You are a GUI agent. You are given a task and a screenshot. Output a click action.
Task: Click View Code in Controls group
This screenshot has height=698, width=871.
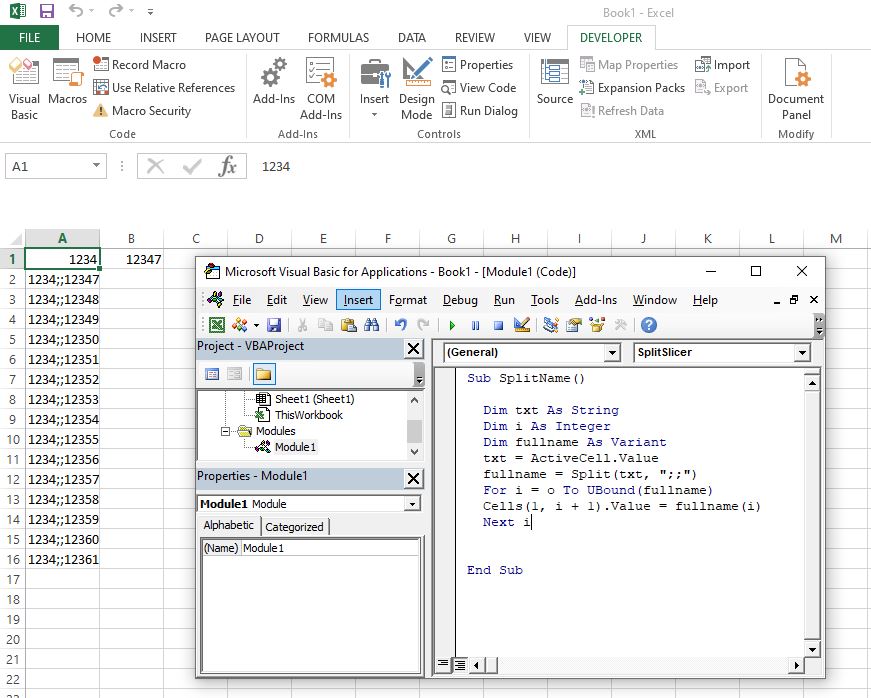[479, 88]
